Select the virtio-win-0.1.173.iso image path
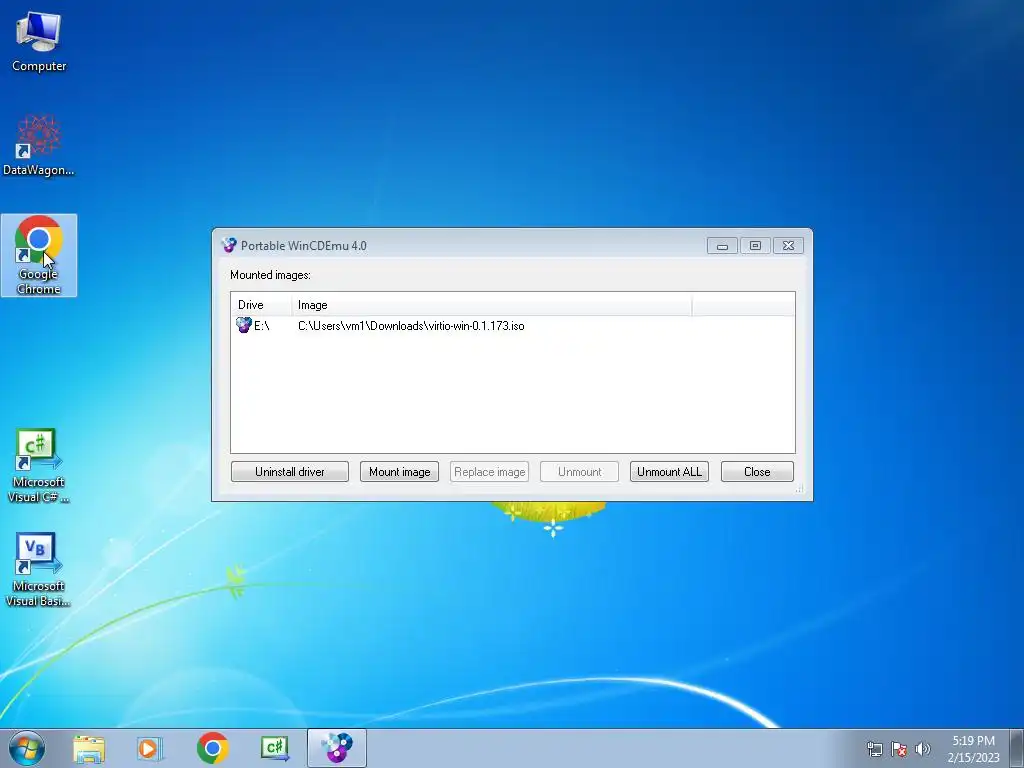Viewport: 1024px width, 768px height. [411, 326]
